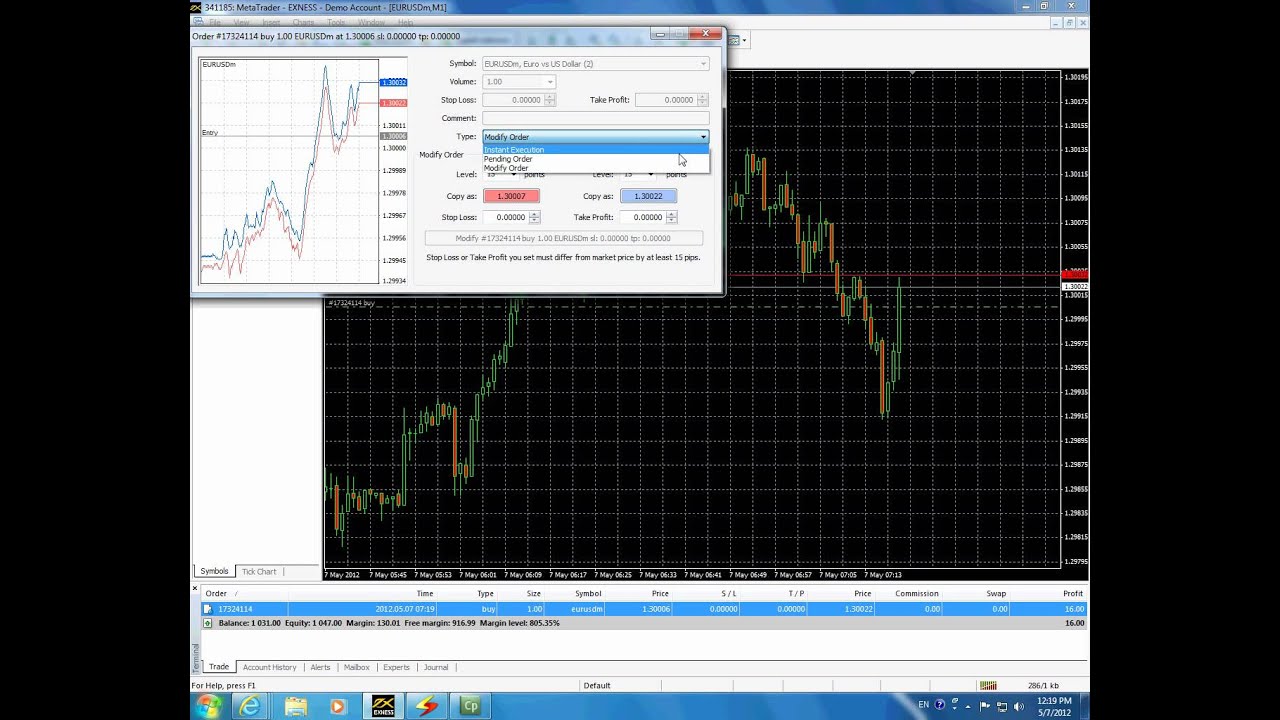Click the EXNESS MetaTrader taskbar icon
Viewport: 1280px width, 720px height.
(383, 706)
